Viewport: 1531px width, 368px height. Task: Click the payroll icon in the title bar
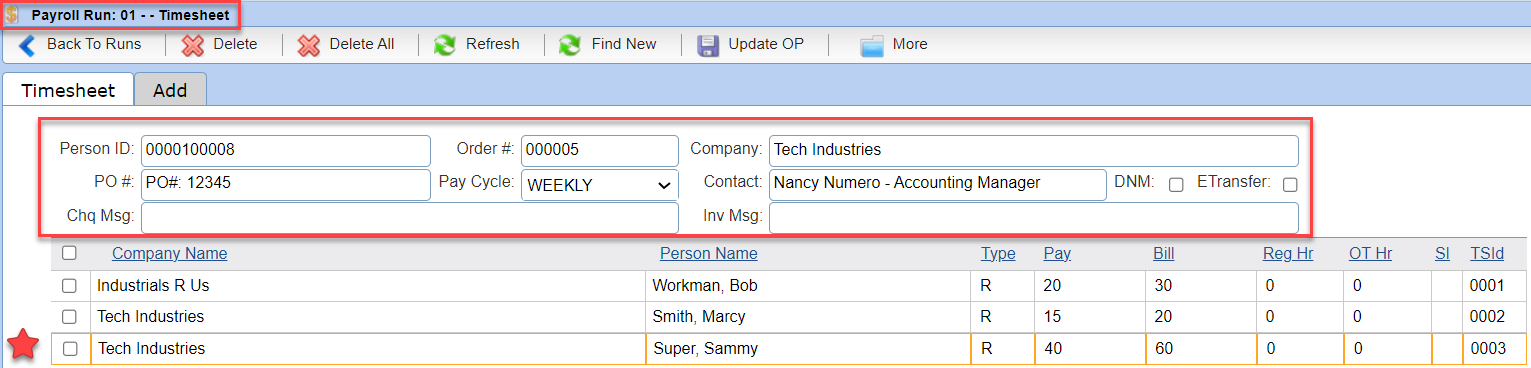click(x=12, y=15)
